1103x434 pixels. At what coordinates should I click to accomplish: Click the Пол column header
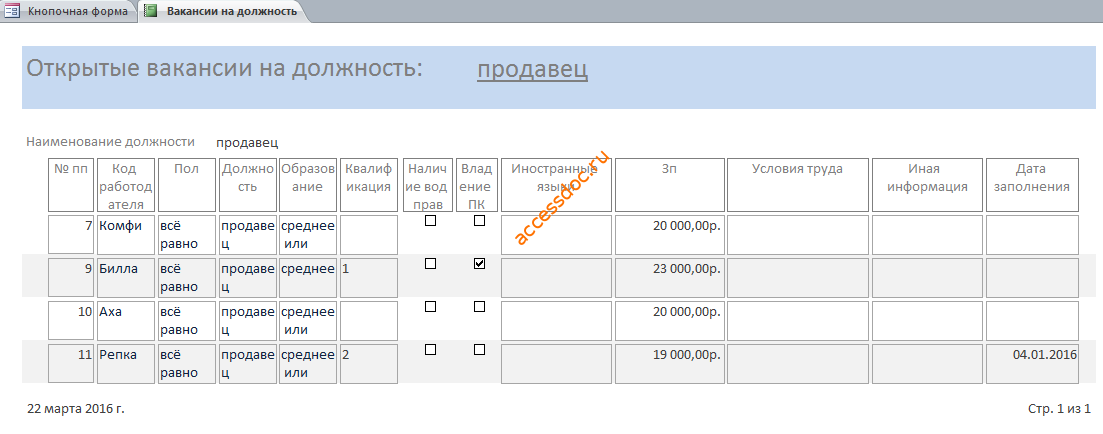coord(186,185)
